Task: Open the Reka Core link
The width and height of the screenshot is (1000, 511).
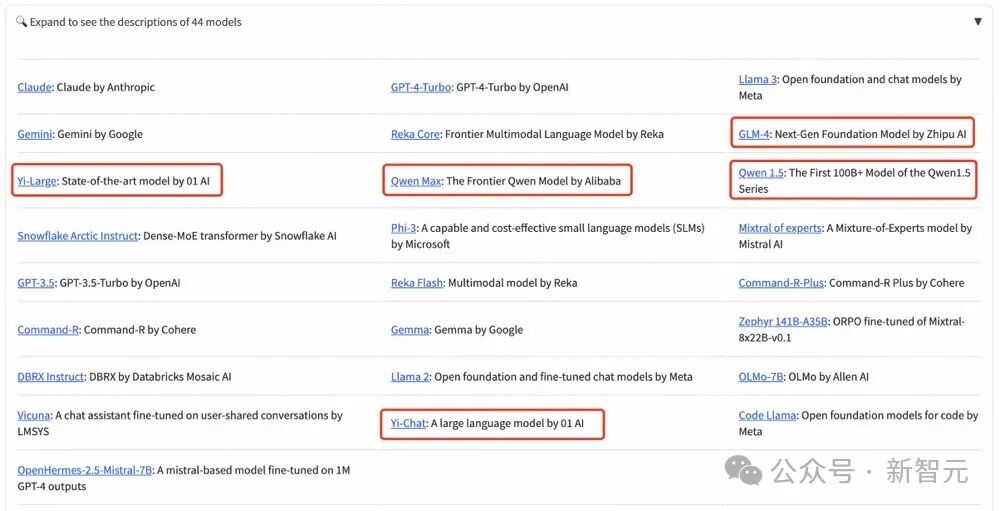Action: pyautogui.click(x=415, y=134)
